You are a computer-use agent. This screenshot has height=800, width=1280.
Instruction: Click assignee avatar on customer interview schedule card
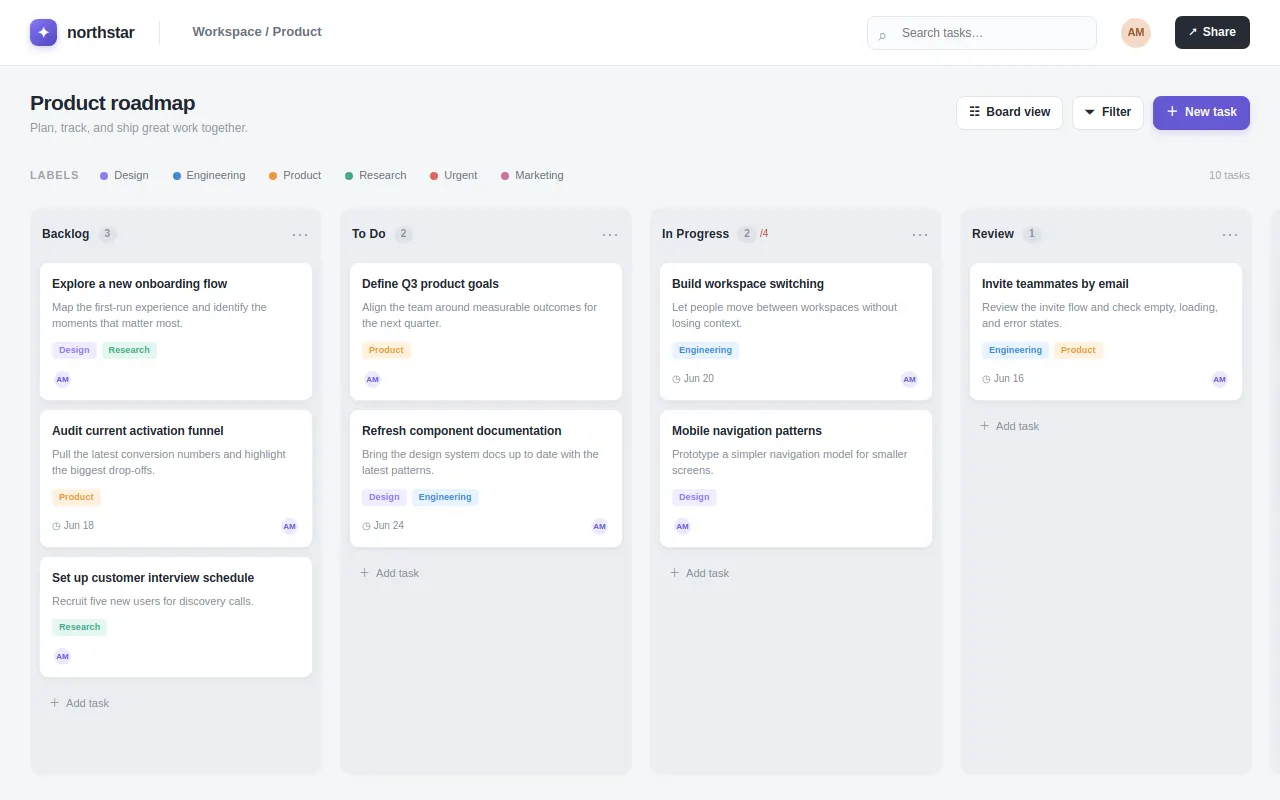(63, 657)
